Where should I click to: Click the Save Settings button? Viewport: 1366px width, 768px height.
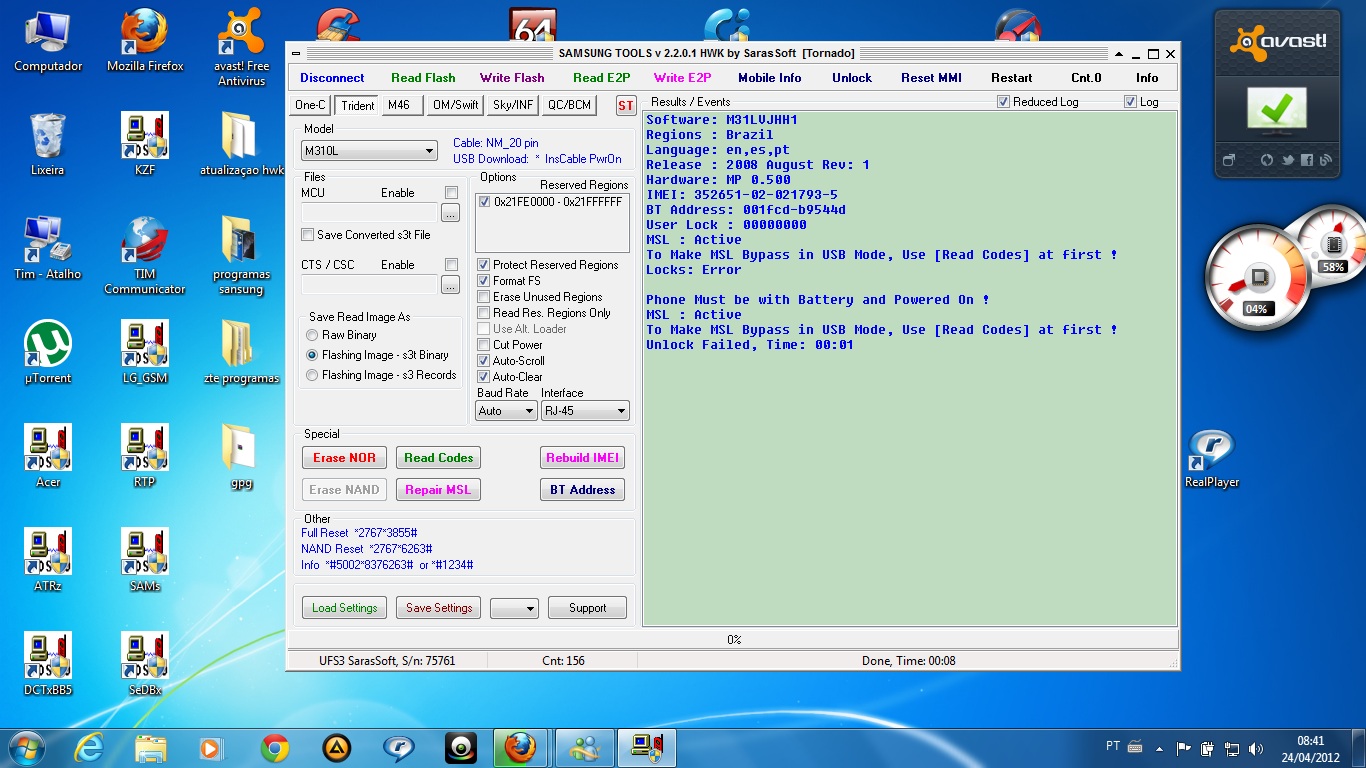coord(438,608)
